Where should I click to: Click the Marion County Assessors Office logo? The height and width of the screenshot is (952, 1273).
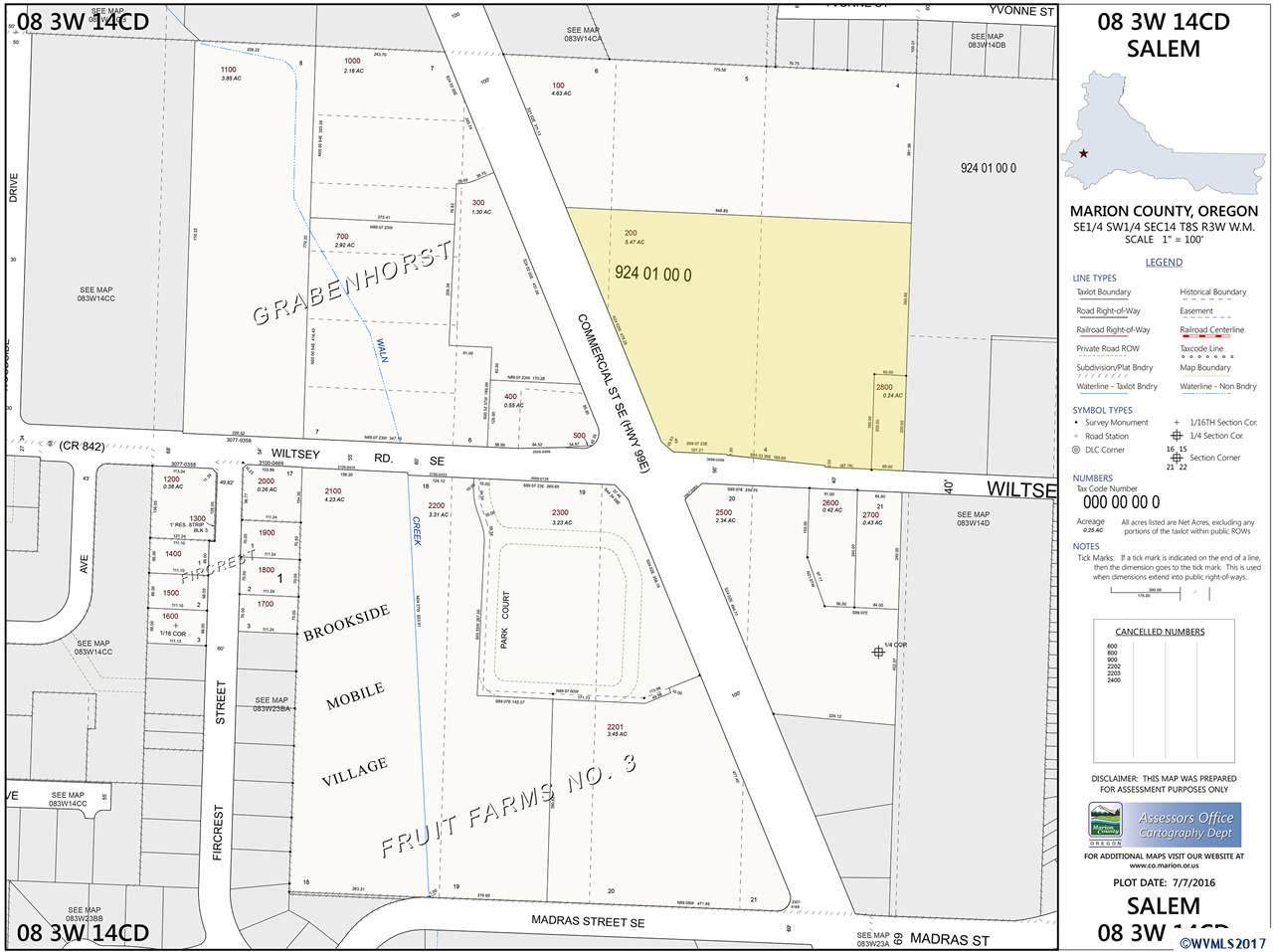(1163, 825)
